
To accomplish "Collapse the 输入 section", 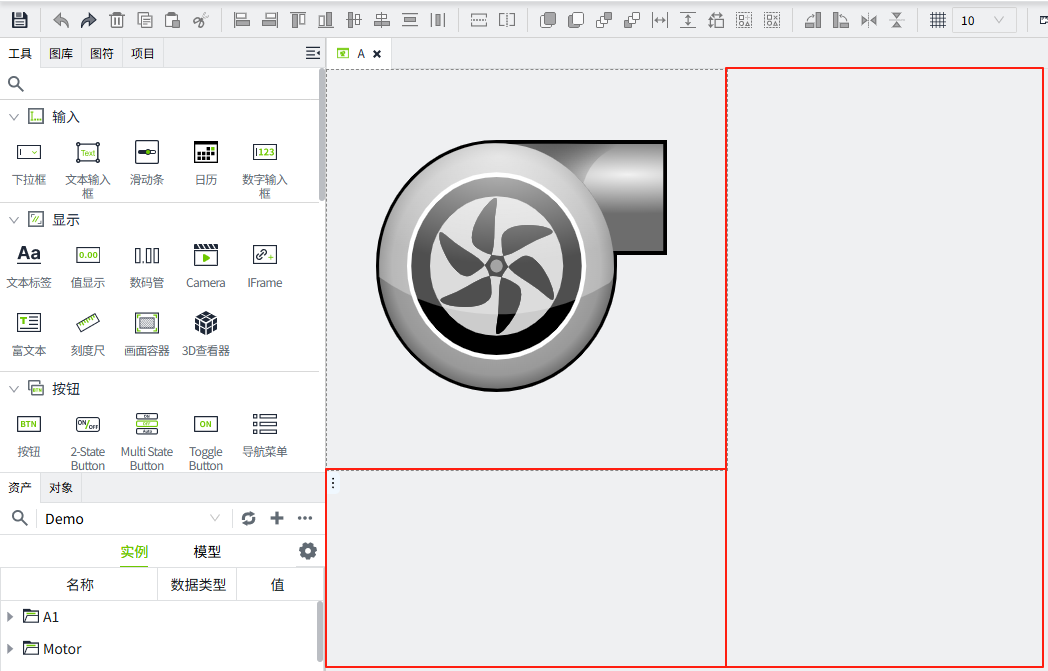I will (x=14, y=117).
